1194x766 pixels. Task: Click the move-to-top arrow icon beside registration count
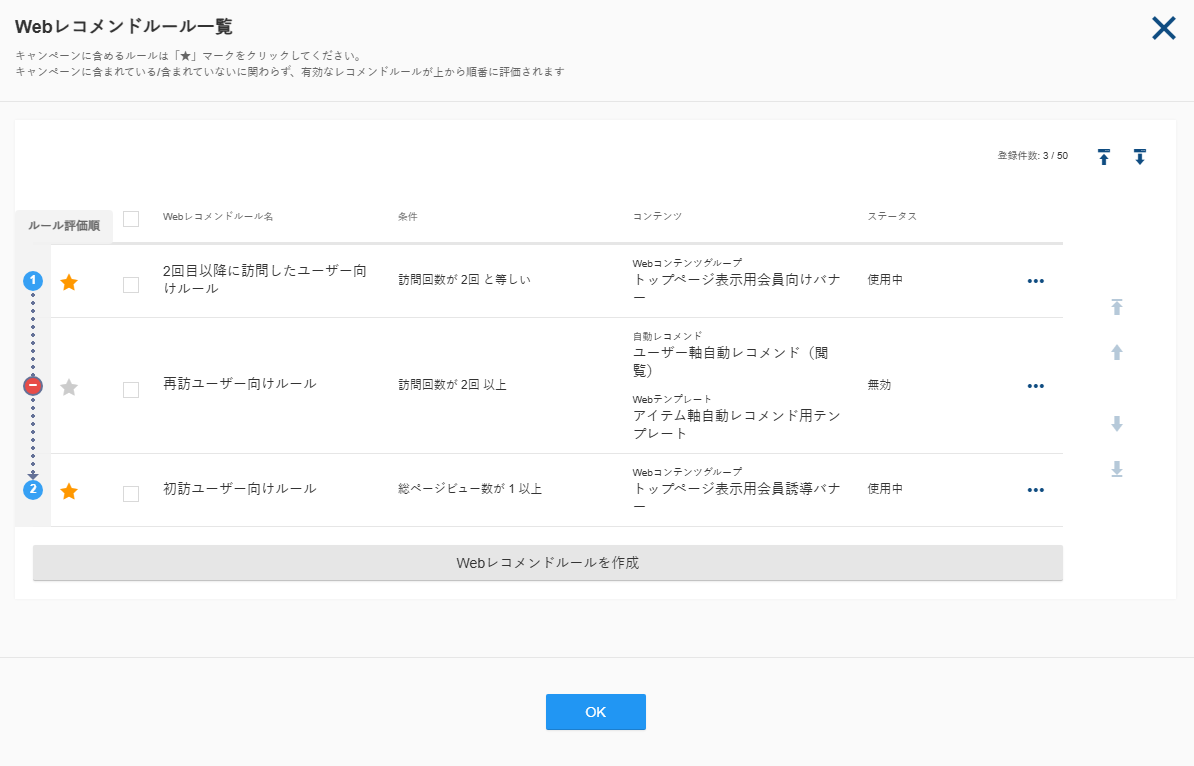coord(1103,157)
